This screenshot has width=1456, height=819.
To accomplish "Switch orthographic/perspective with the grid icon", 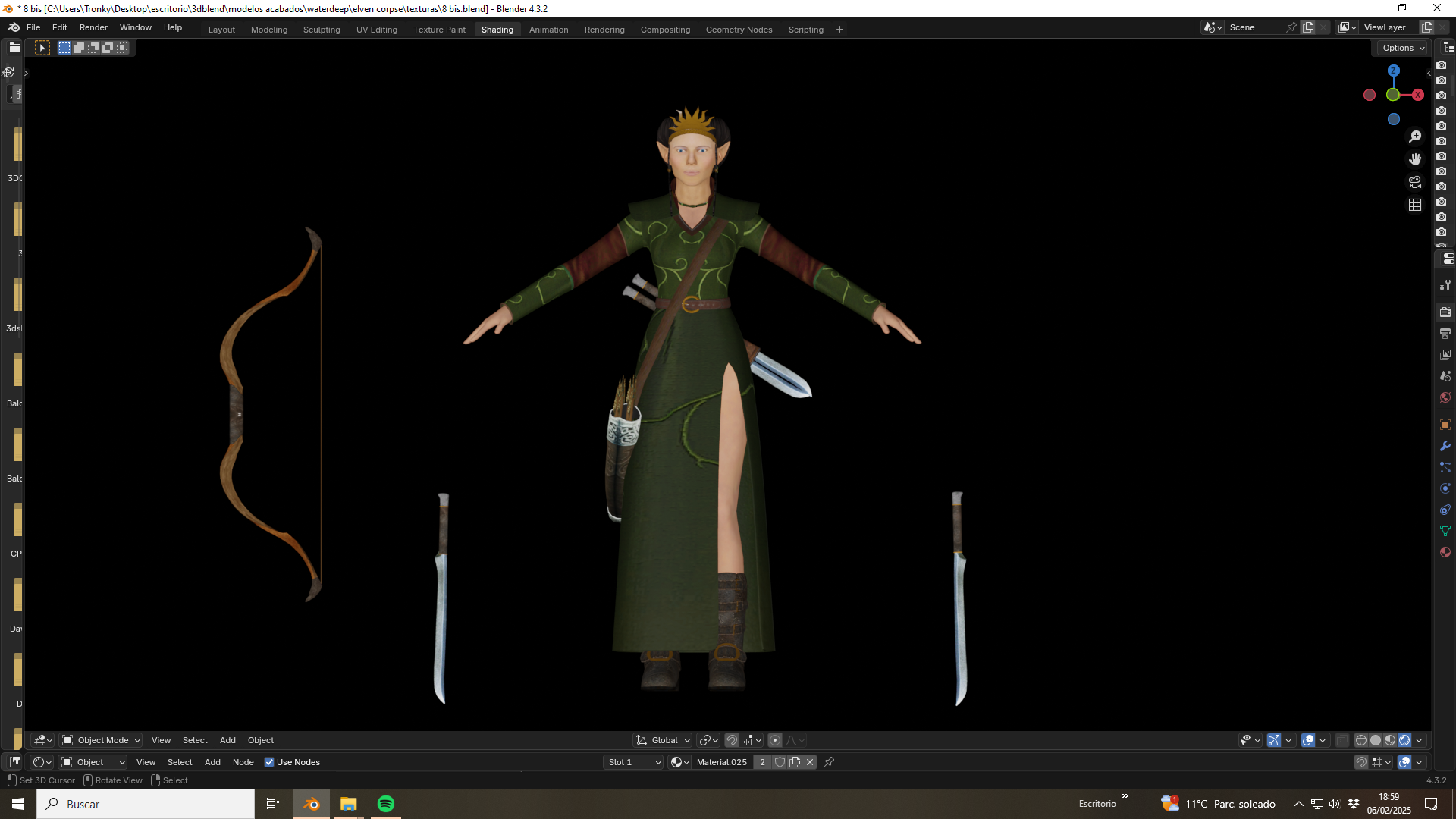I will 1415,205.
